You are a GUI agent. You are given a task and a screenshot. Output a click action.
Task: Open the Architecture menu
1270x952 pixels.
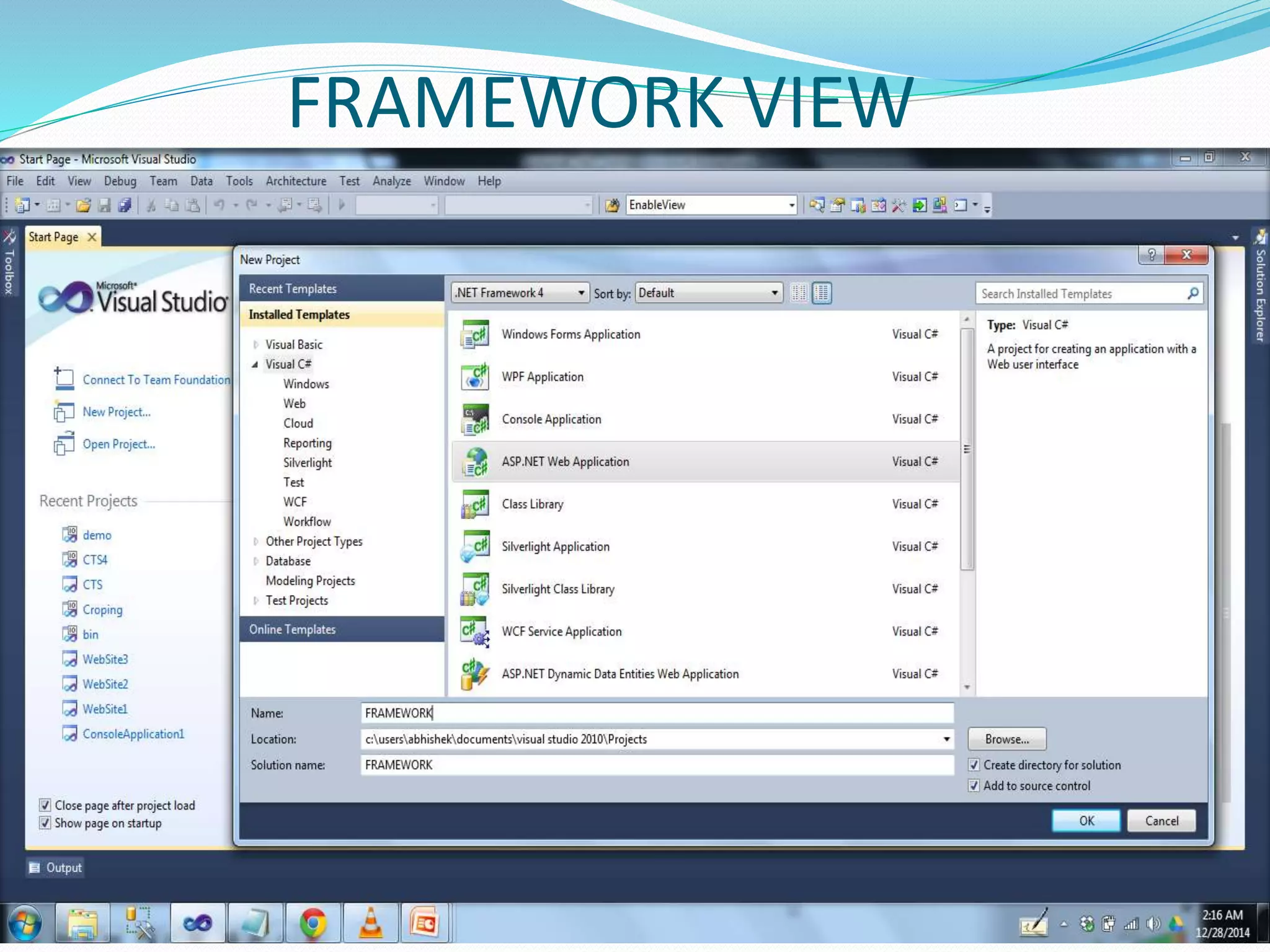coord(296,181)
